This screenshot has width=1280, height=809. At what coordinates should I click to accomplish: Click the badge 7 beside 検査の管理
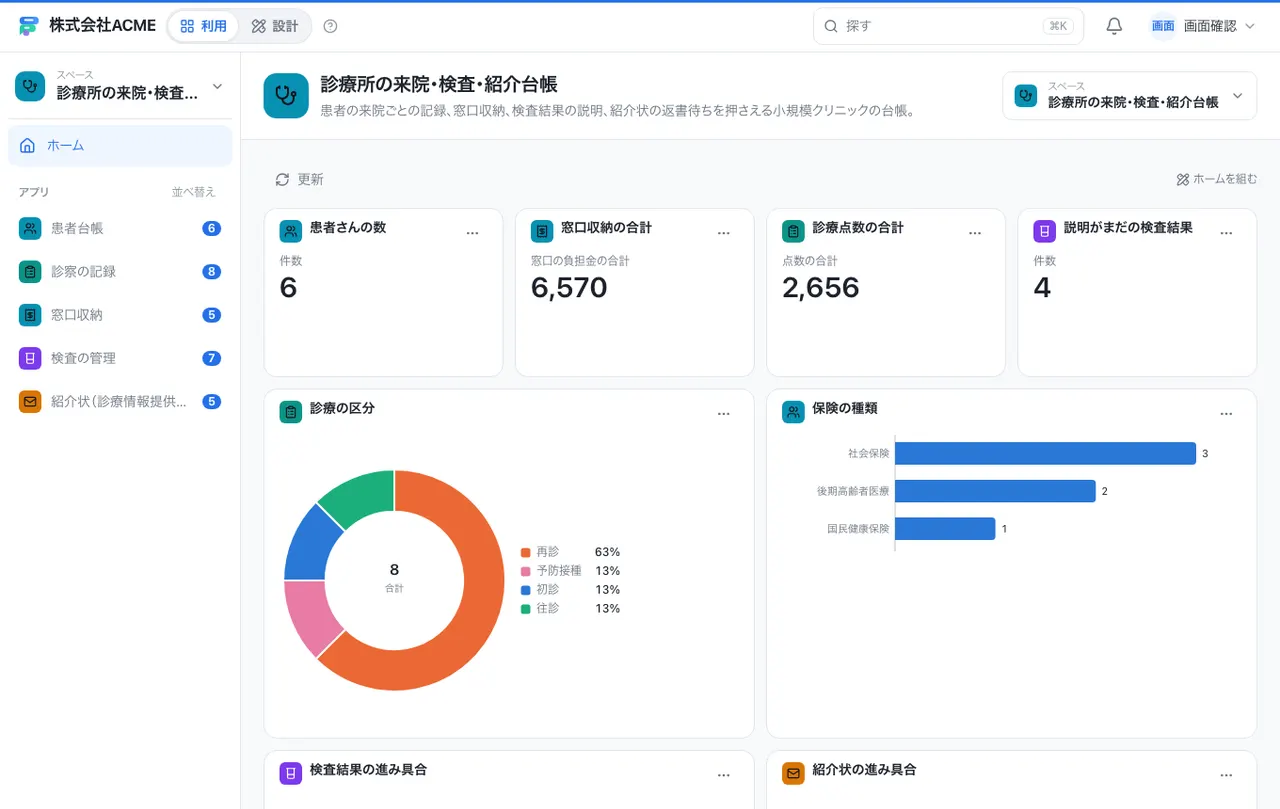pos(211,358)
